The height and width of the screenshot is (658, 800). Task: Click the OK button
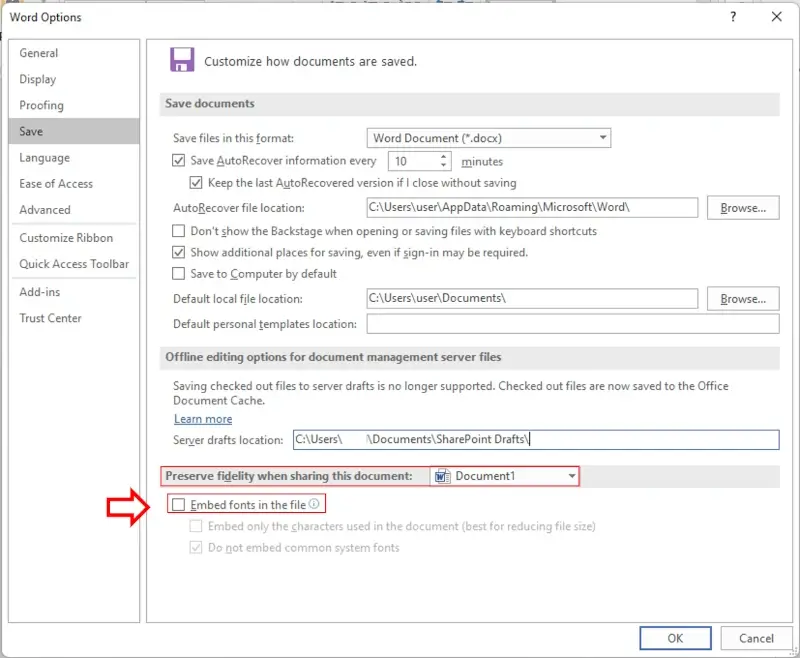coord(675,638)
